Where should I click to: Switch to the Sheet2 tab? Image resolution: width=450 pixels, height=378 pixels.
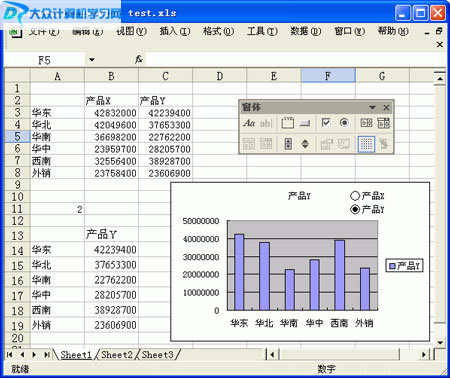[x=117, y=355]
